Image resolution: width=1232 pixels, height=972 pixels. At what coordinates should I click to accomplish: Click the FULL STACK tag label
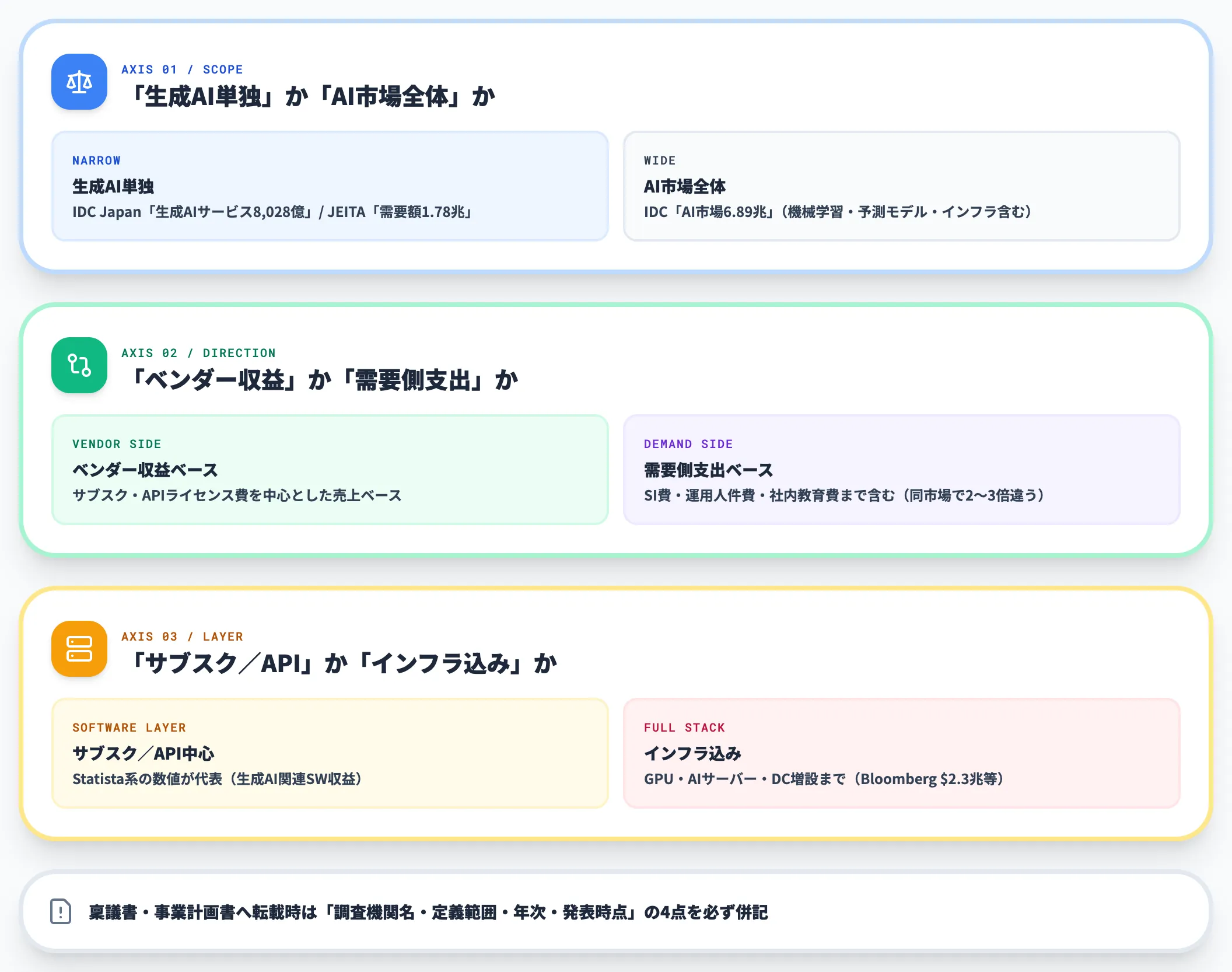[684, 728]
